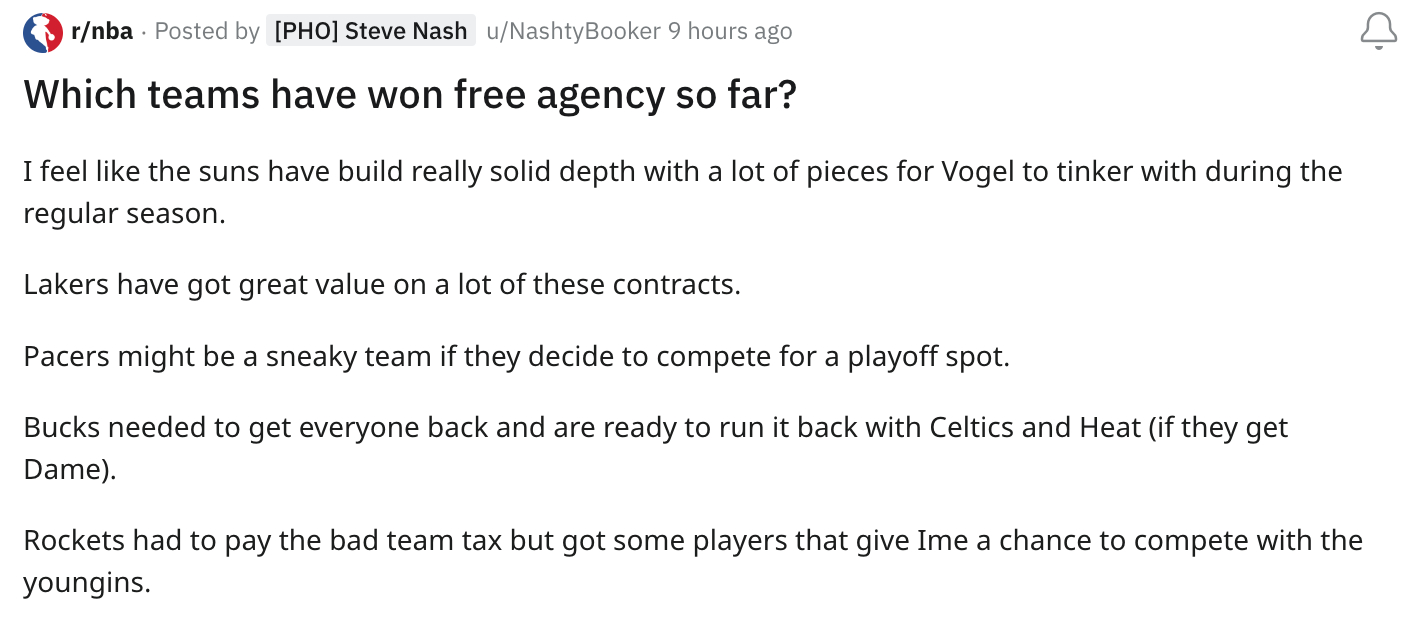The image size is (1405, 619).
Task: Open the r/nba subreddit link
Action: (101, 31)
